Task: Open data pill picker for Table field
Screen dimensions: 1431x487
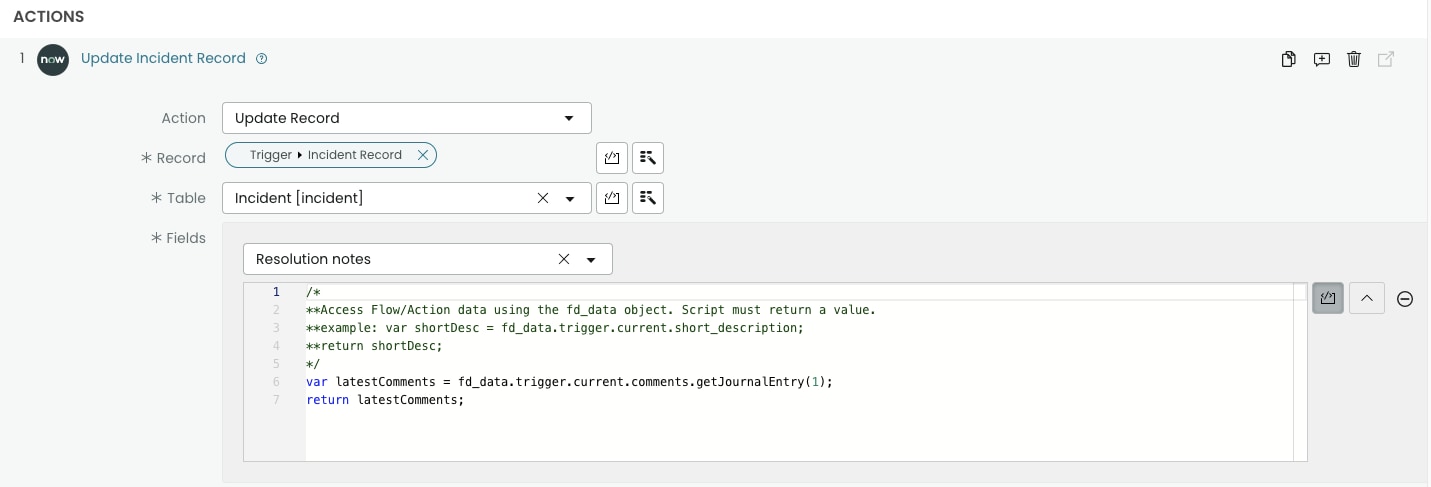Action: [x=648, y=198]
